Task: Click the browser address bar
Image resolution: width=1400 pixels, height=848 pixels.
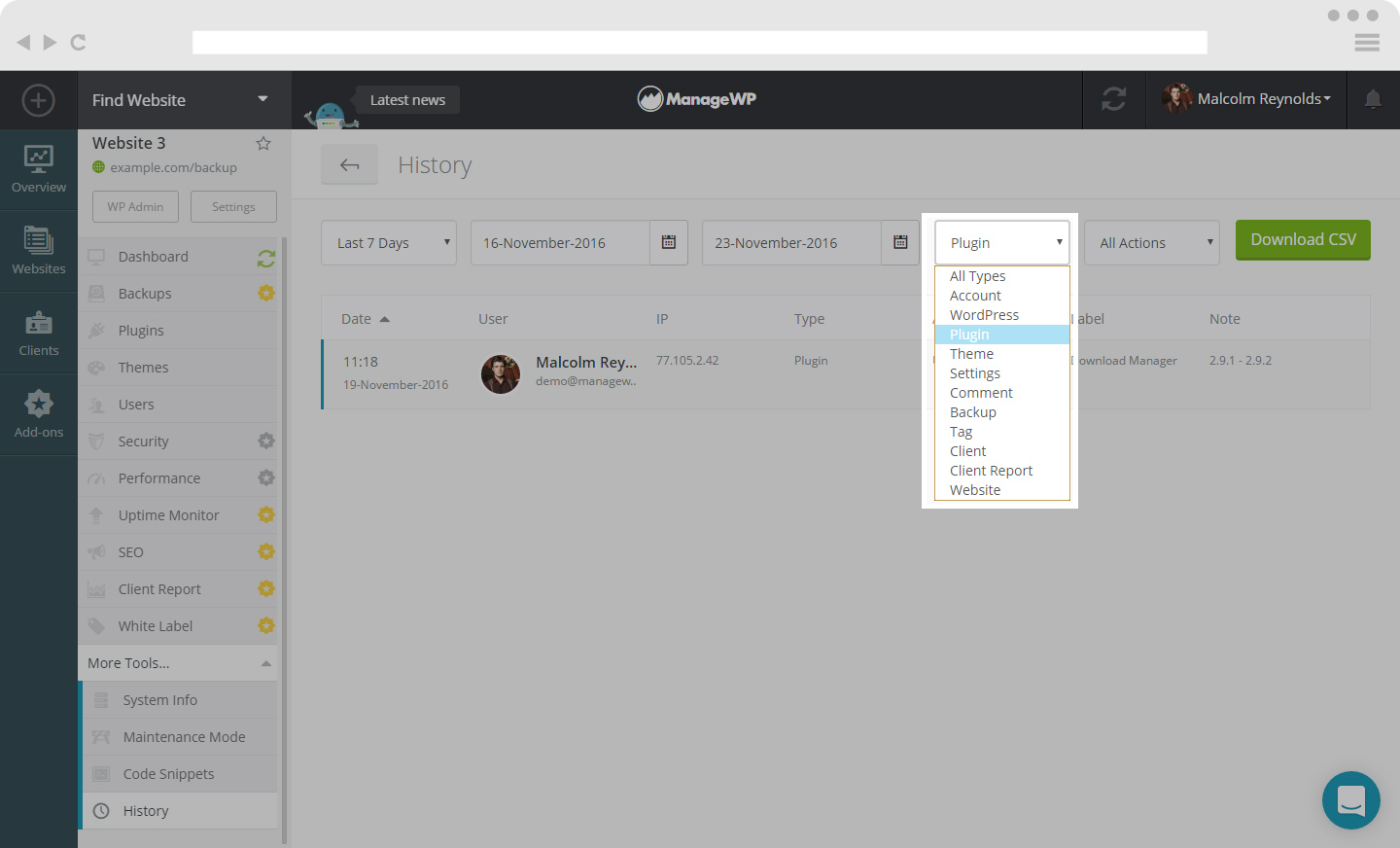Action: [700, 42]
